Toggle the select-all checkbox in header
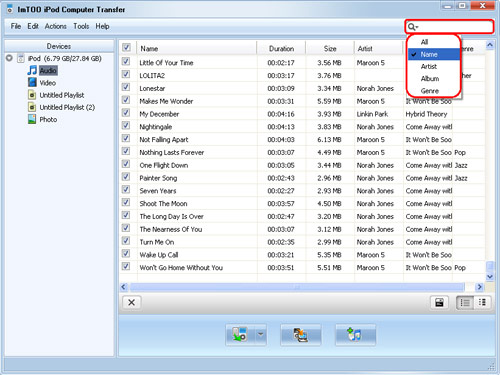500x375 pixels. 126,48
